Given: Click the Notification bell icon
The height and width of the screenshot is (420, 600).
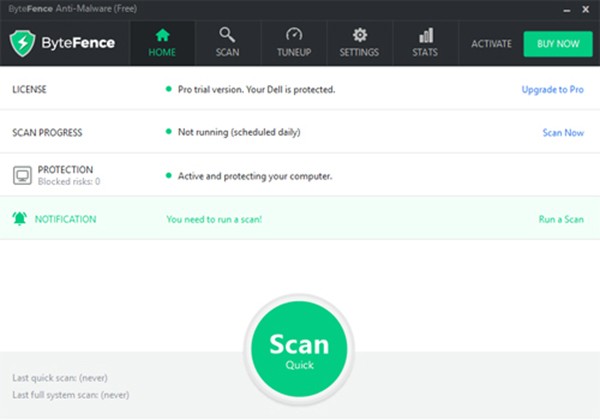Looking at the screenshot, I should (21, 218).
